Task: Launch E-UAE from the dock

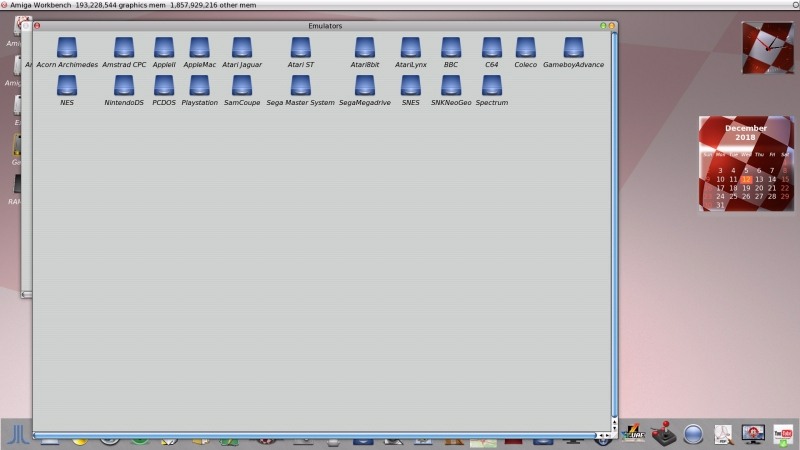Action: coord(633,434)
